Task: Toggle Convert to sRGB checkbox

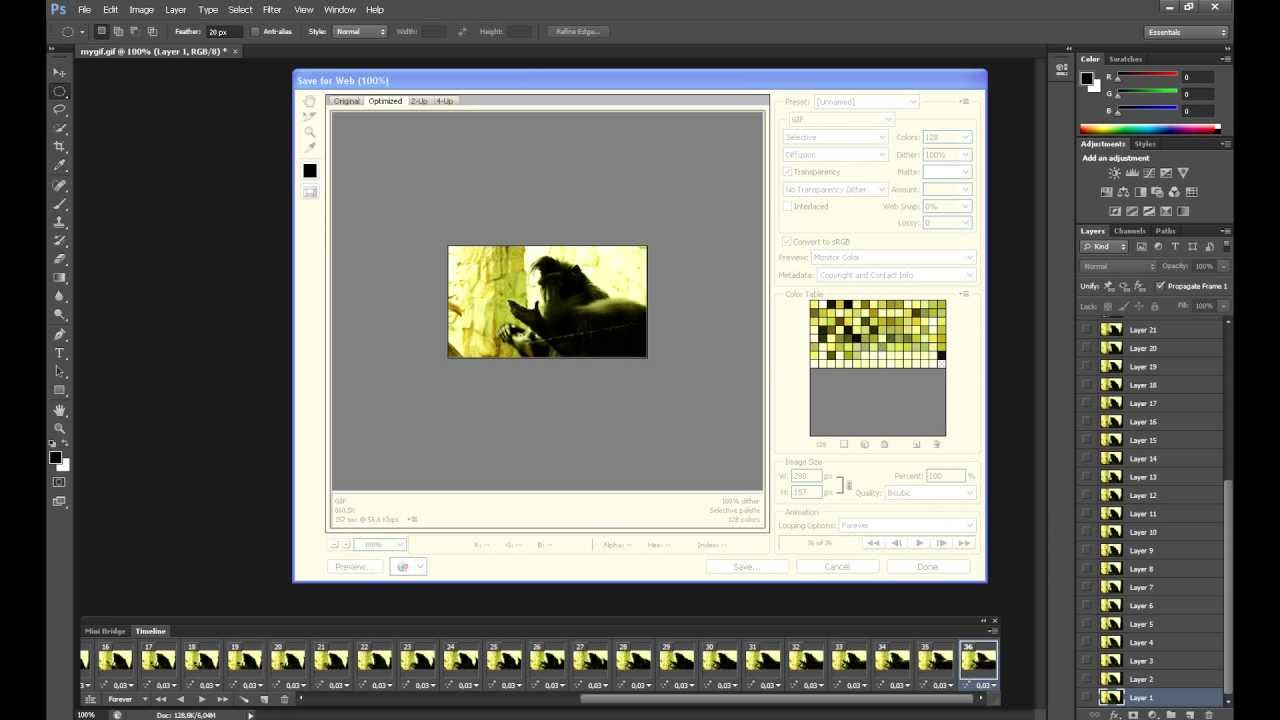Action: point(788,242)
